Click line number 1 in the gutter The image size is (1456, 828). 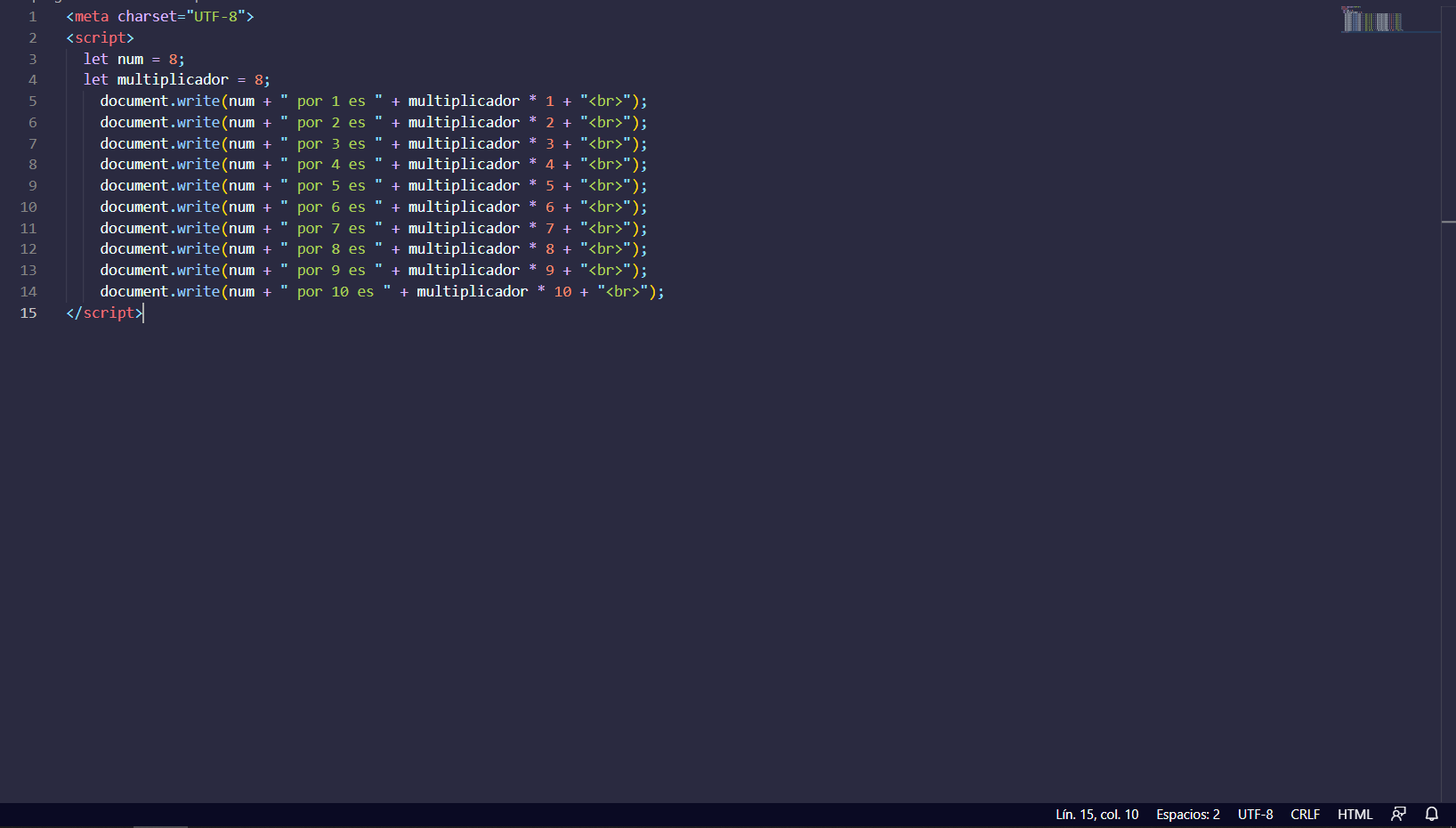pos(33,16)
